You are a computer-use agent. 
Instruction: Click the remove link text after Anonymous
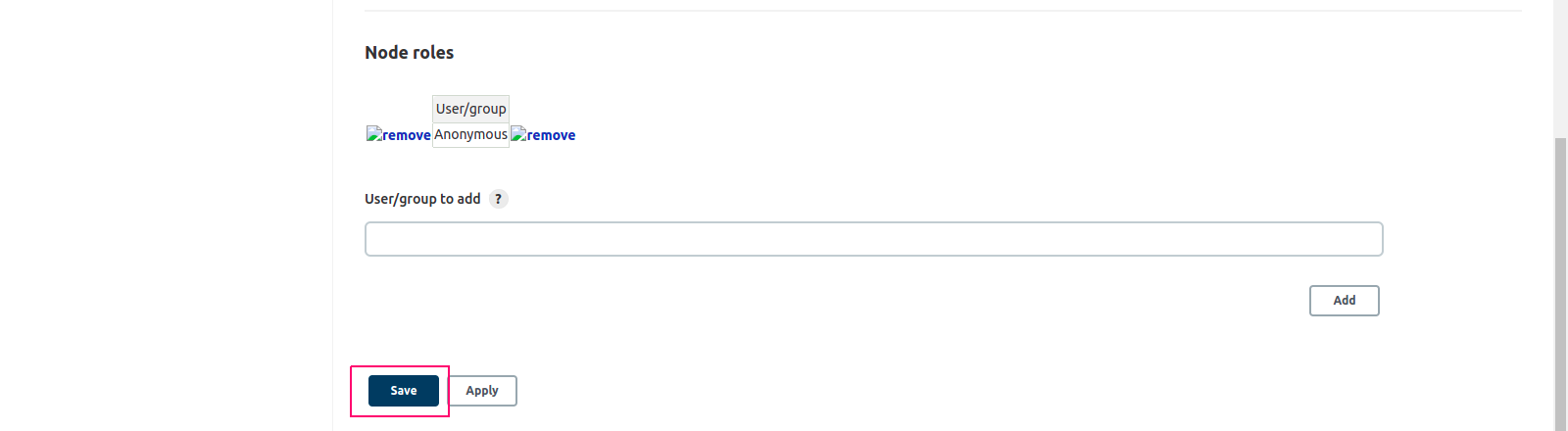[551, 135]
